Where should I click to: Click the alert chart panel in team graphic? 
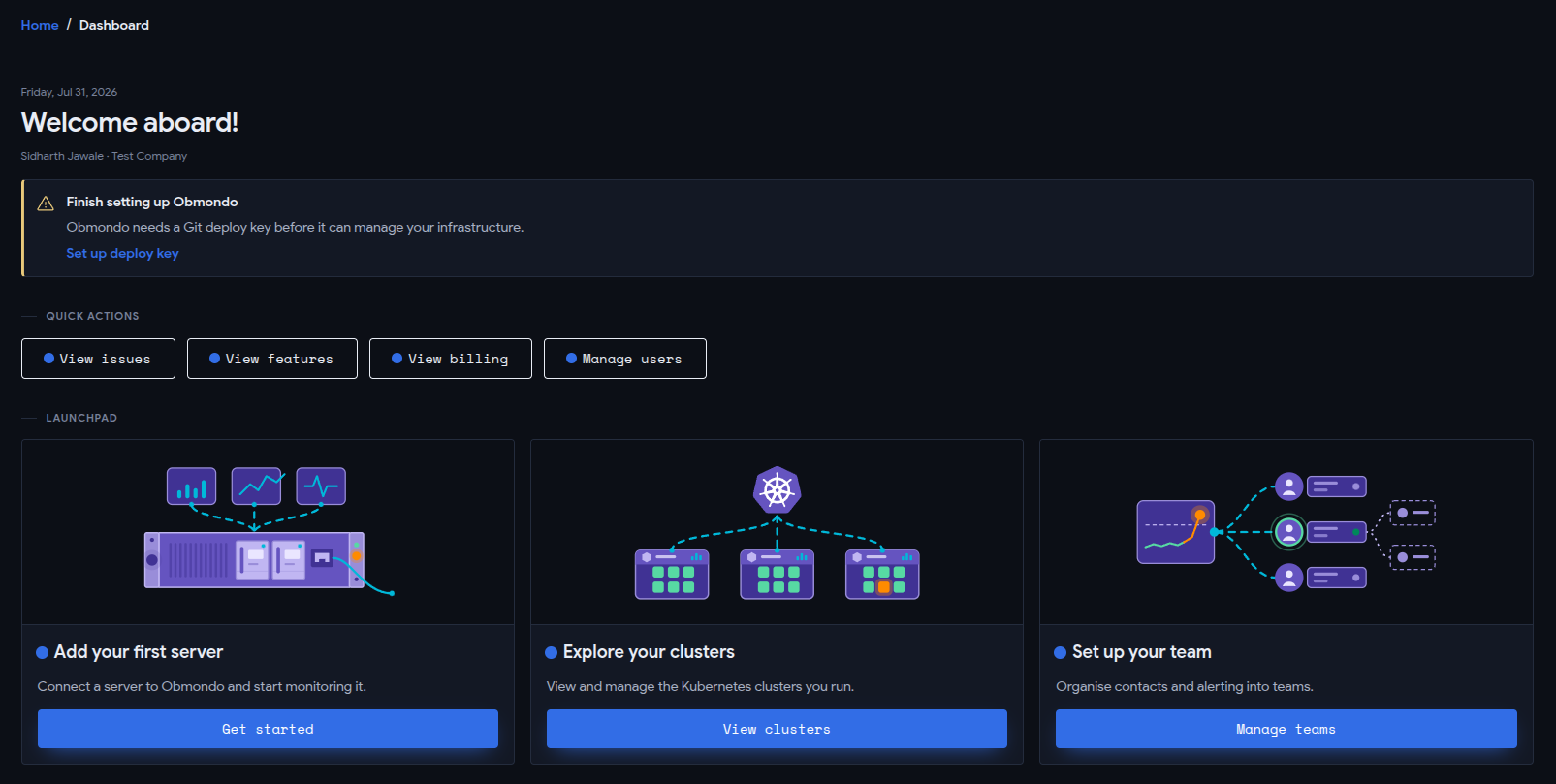click(x=1176, y=532)
